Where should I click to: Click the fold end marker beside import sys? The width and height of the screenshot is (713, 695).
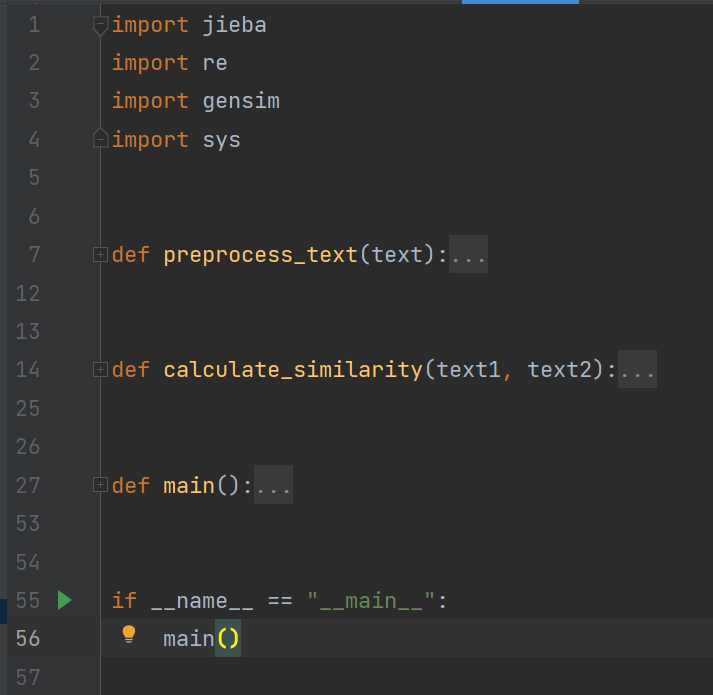99,138
